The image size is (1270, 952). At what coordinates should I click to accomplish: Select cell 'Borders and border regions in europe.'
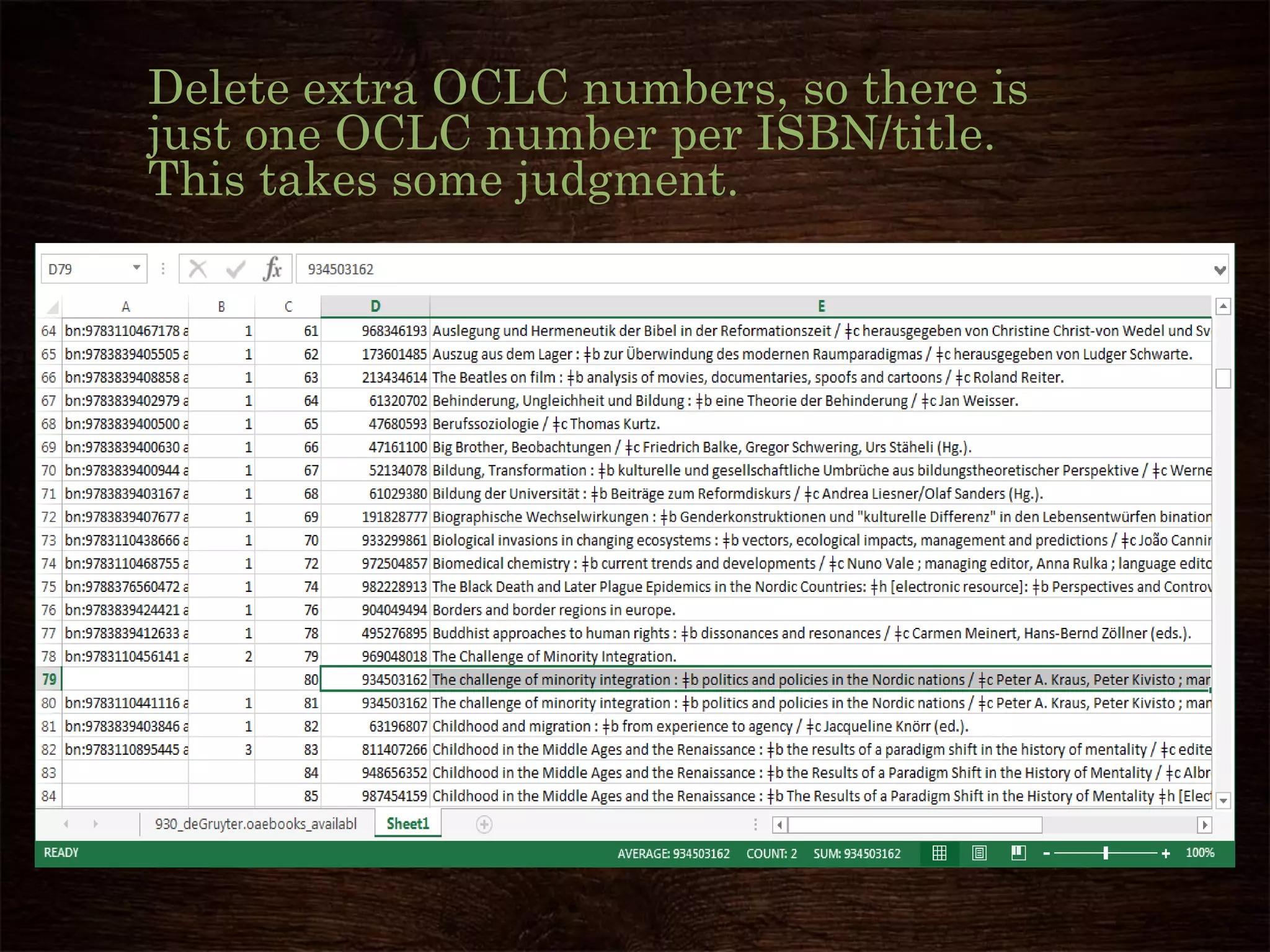click(820, 610)
